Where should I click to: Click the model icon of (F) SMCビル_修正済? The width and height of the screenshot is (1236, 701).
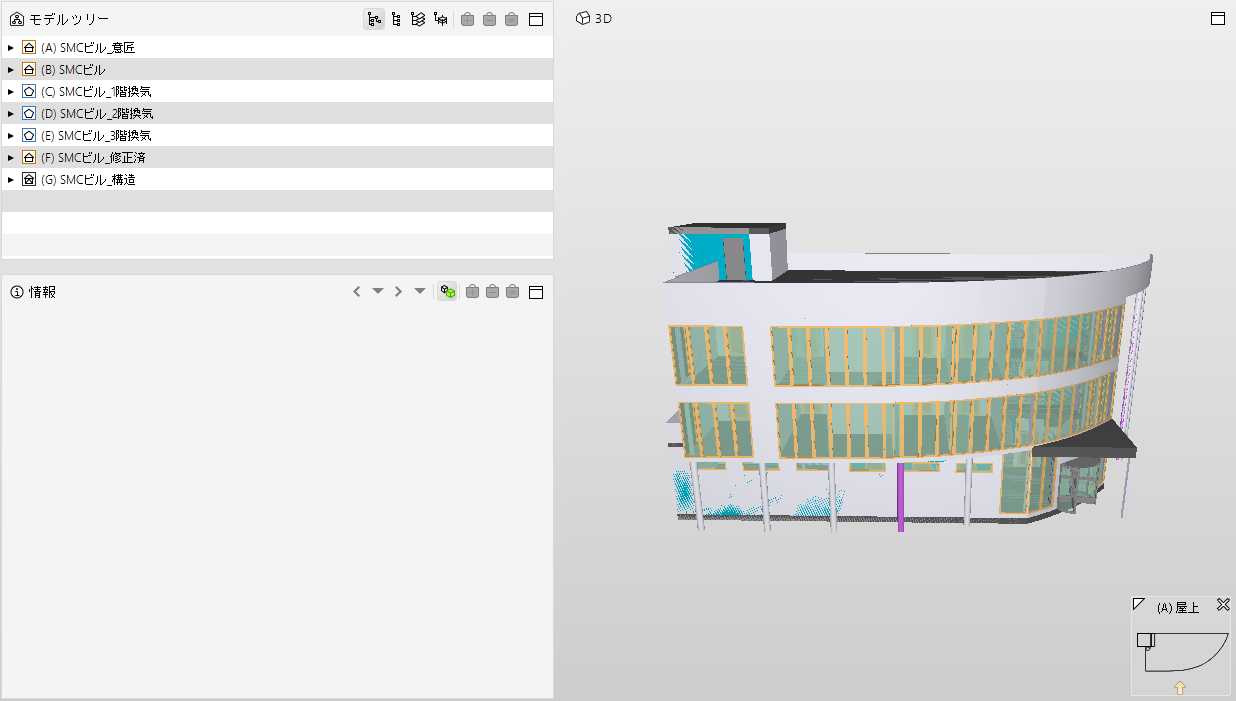[x=29, y=157]
